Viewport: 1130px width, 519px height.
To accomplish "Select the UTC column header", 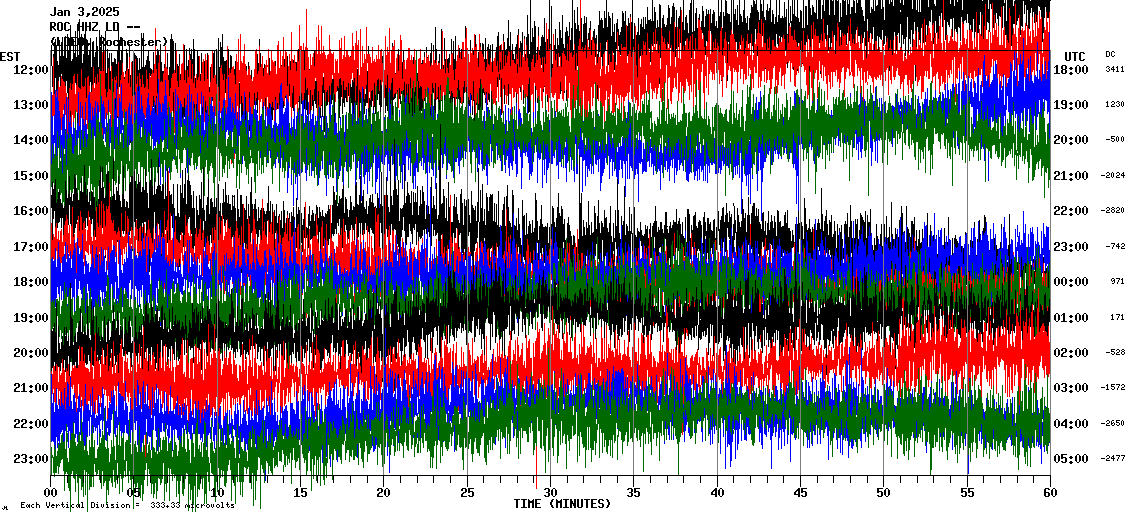I will [1075, 56].
